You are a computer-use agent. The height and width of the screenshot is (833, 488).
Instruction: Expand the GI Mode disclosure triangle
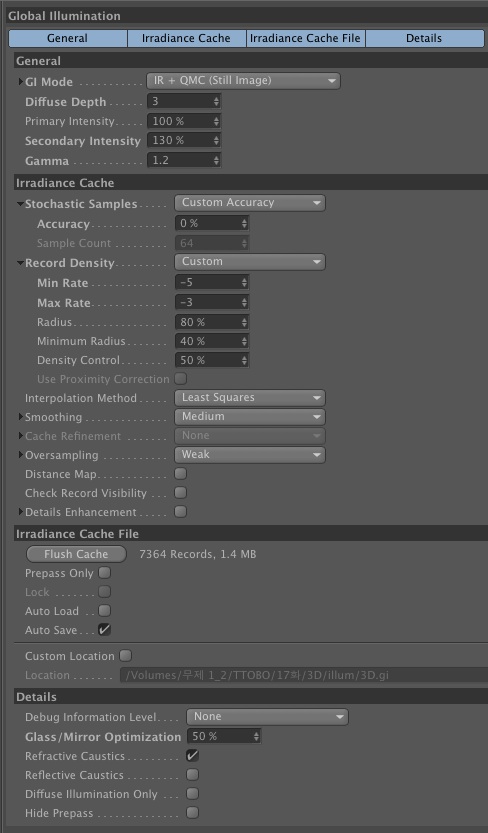coord(21,82)
